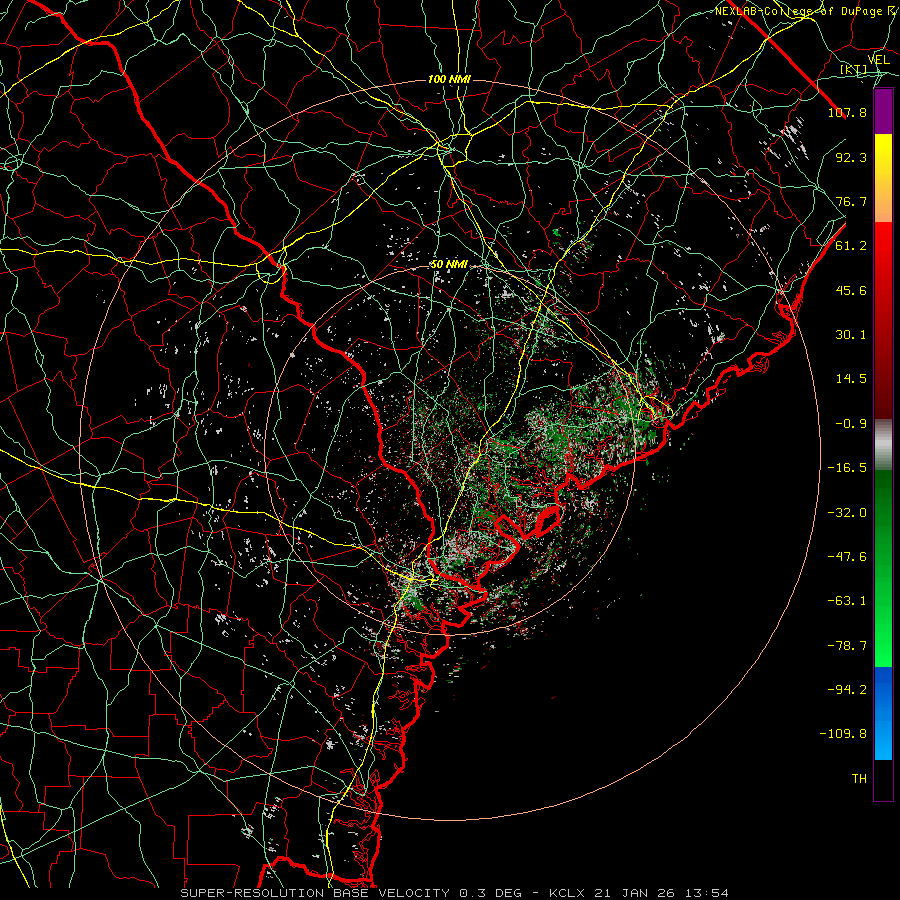Click the 61.2 velocity scale value
The height and width of the screenshot is (900, 900).
coord(851,246)
